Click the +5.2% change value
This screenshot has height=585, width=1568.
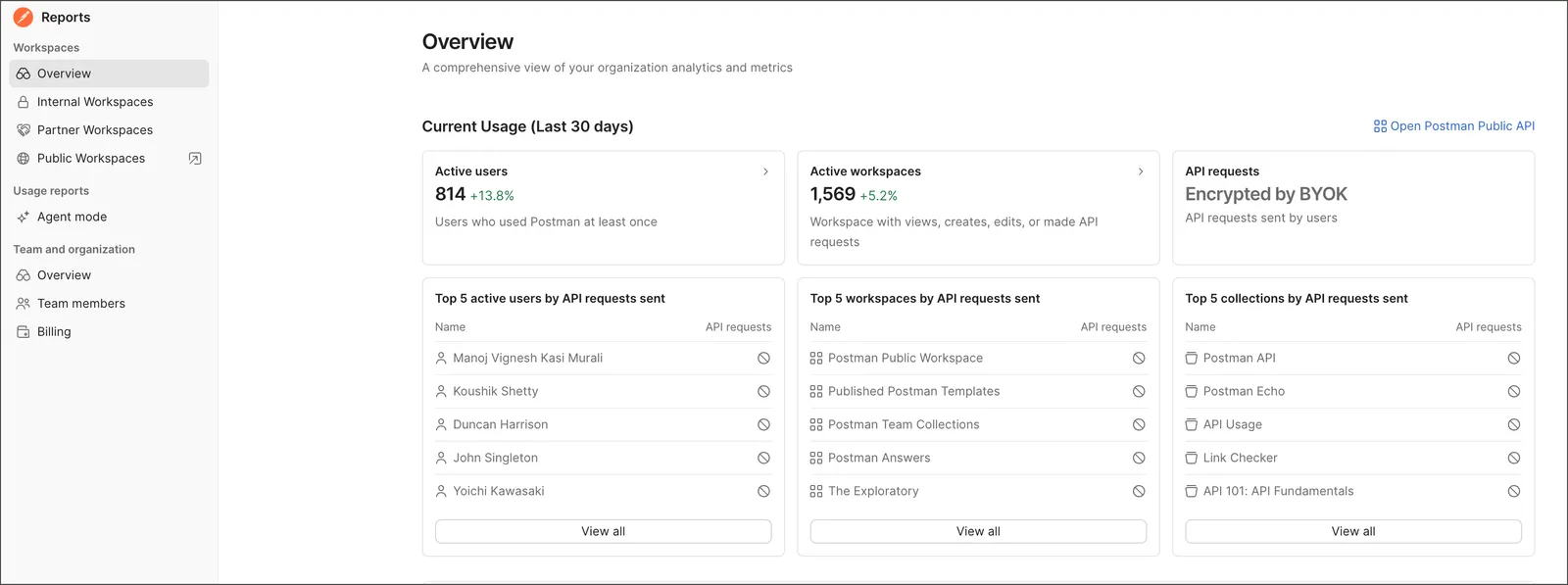[x=879, y=196]
